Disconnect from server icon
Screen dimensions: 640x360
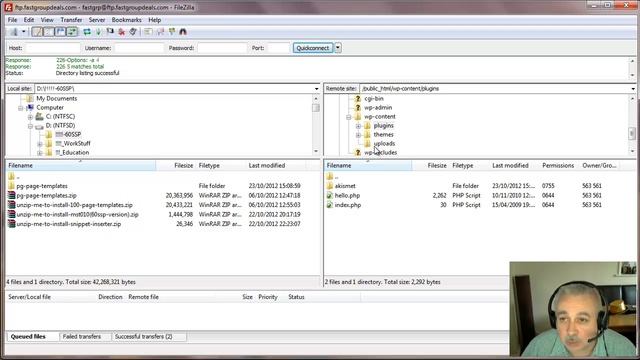(x=121, y=32)
